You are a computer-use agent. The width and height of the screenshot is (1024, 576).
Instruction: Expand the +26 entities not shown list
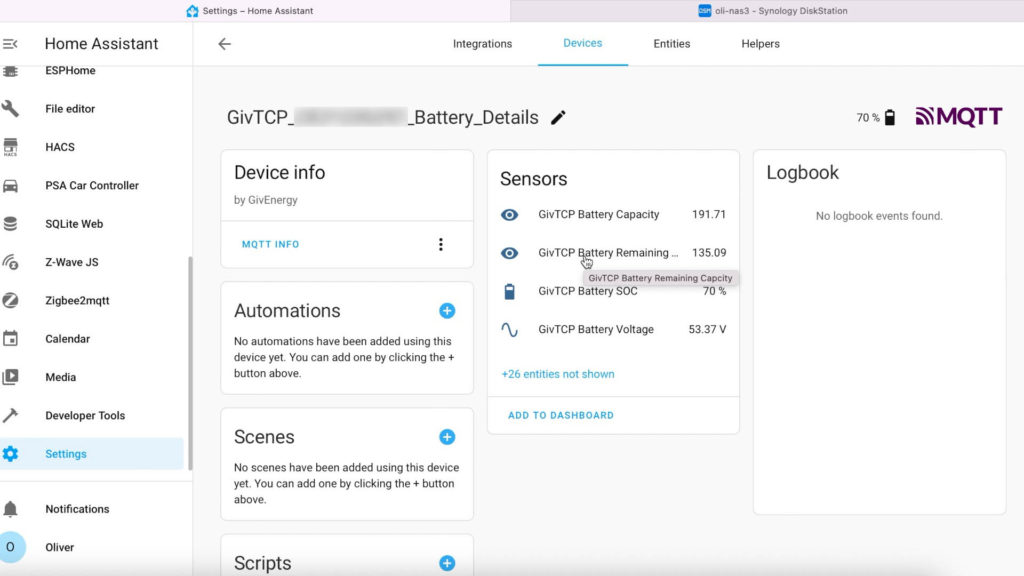pos(558,374)
